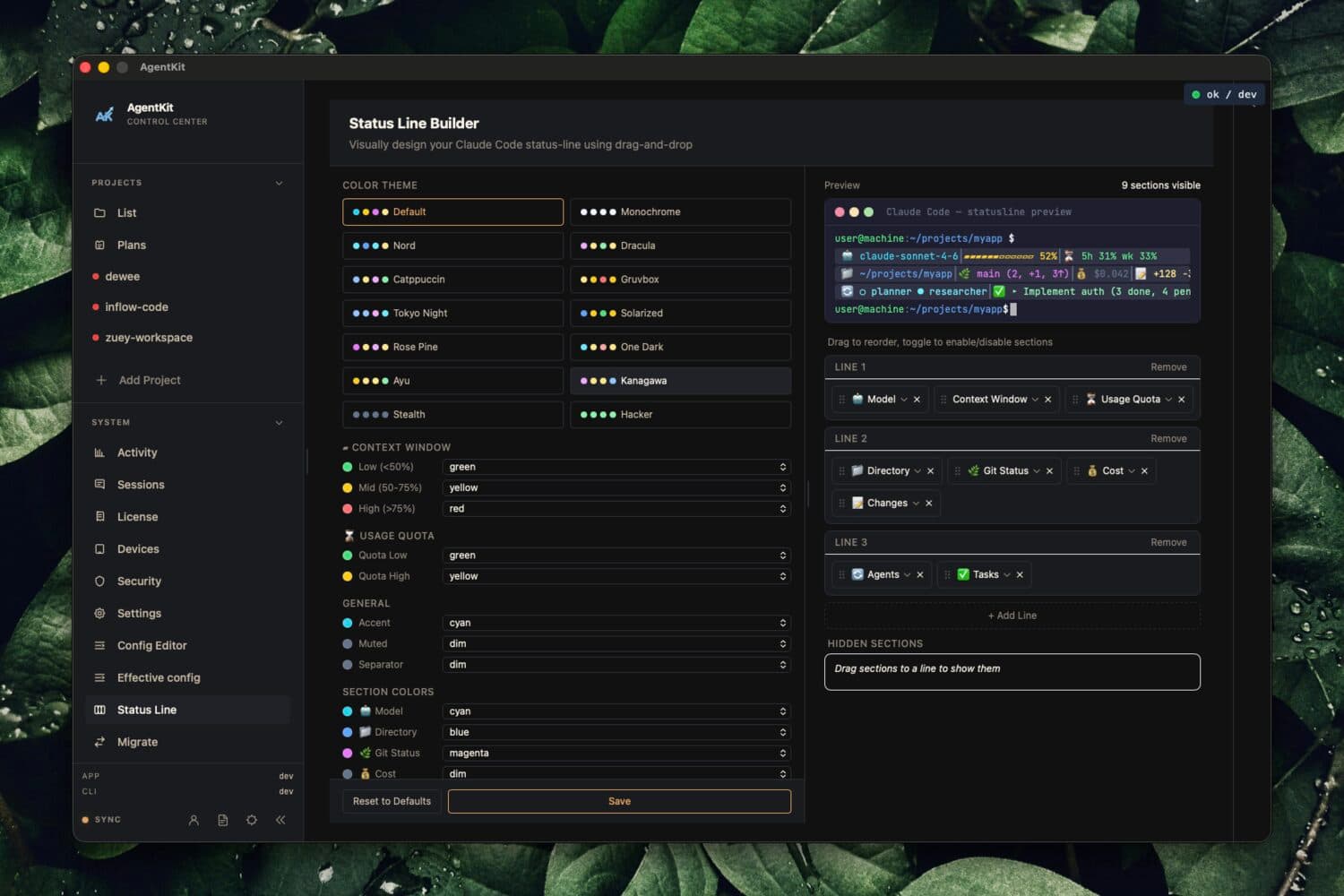1344x896 pixels.
Task: Click the Security shield icon
Action: pyautogui.click(x=99, y=582)
